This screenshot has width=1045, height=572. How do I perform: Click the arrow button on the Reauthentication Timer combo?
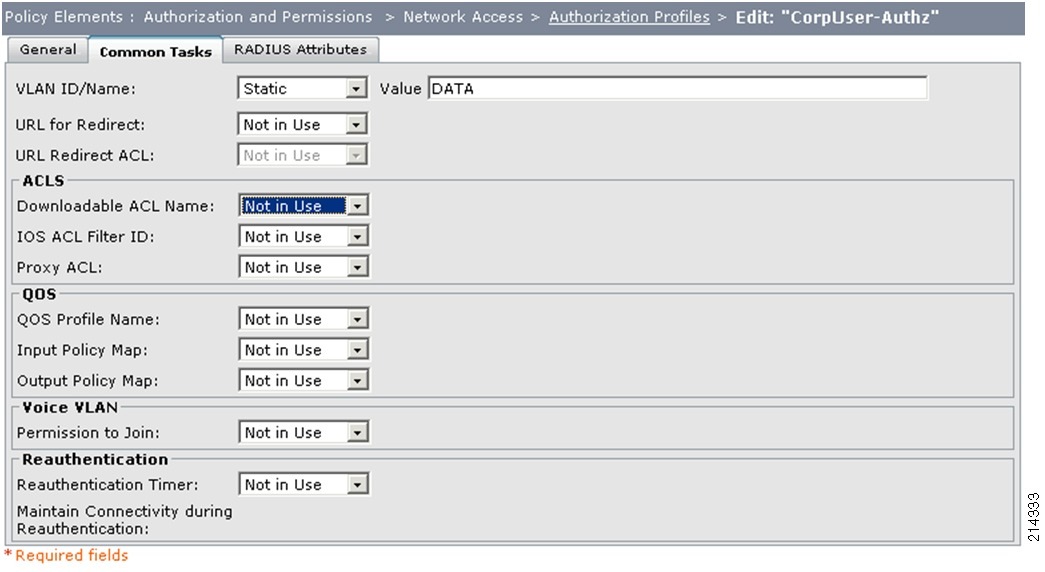(357, 485)
